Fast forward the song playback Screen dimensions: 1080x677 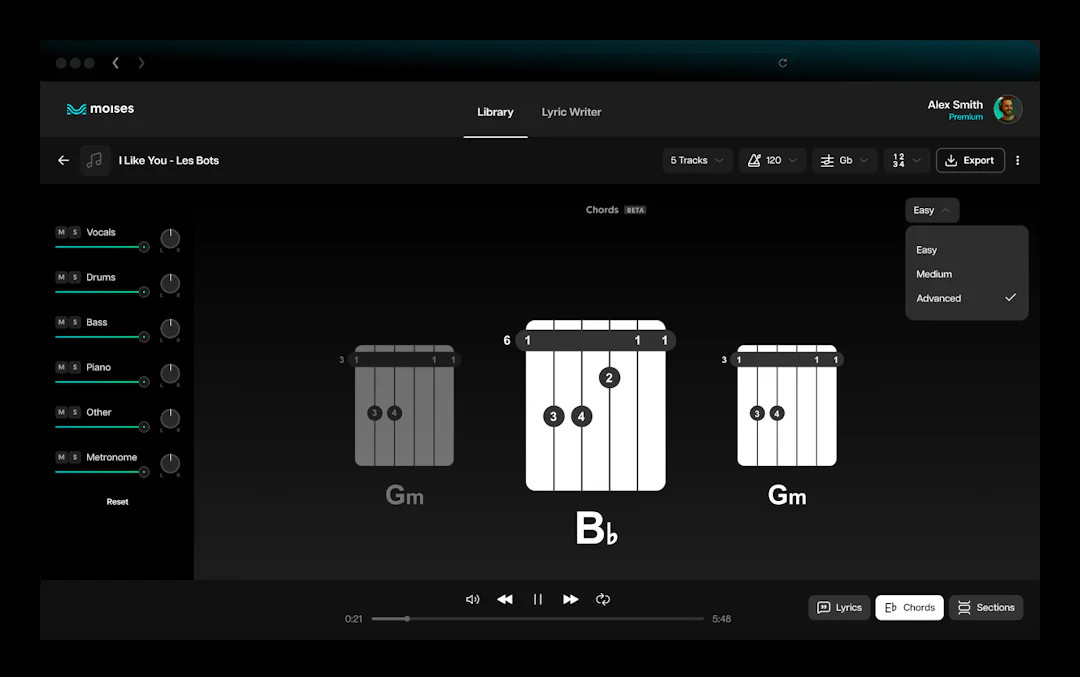(x=570, y=599)
